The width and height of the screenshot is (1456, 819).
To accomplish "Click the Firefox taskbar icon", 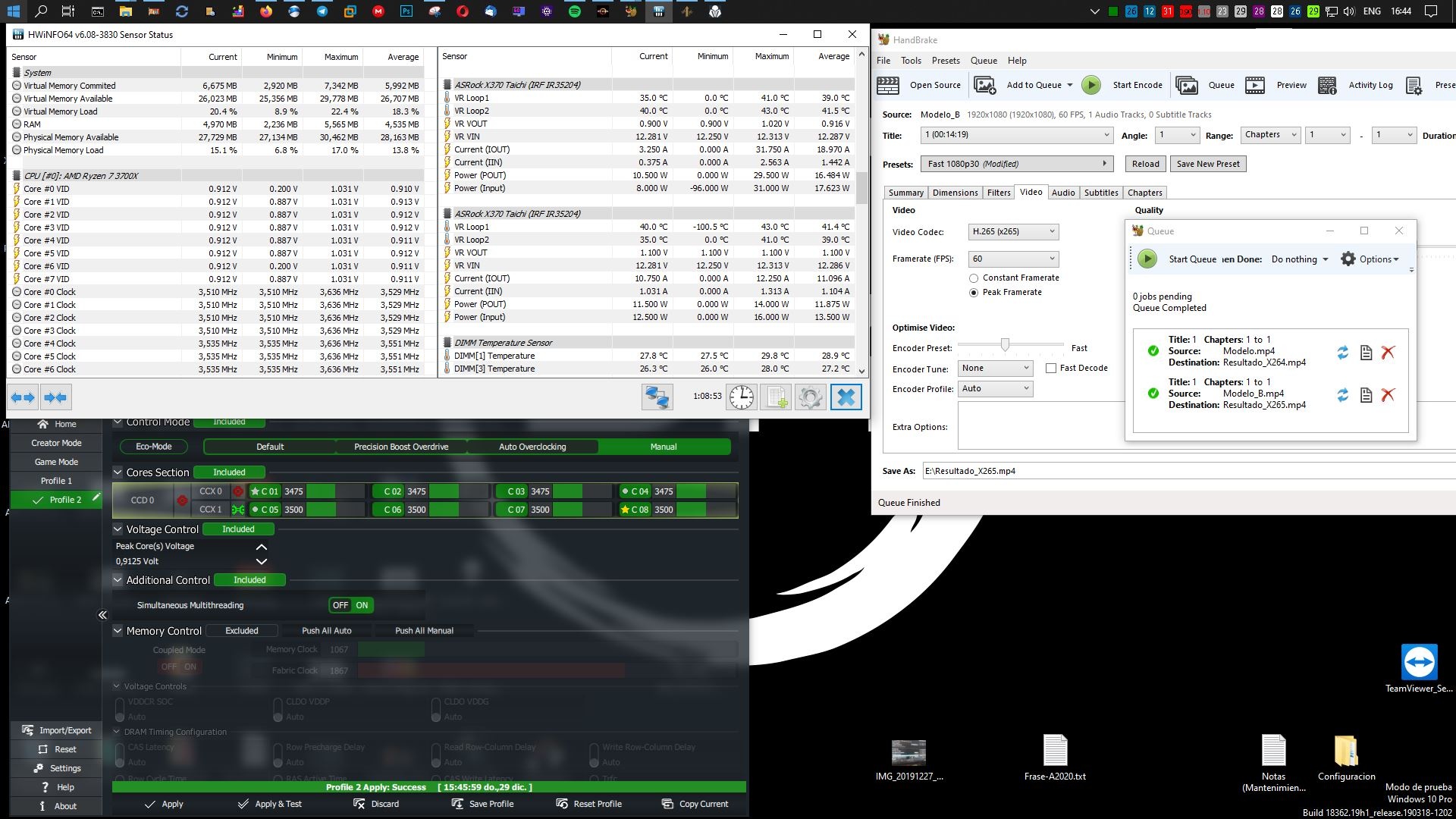I will tap(265, 11).
